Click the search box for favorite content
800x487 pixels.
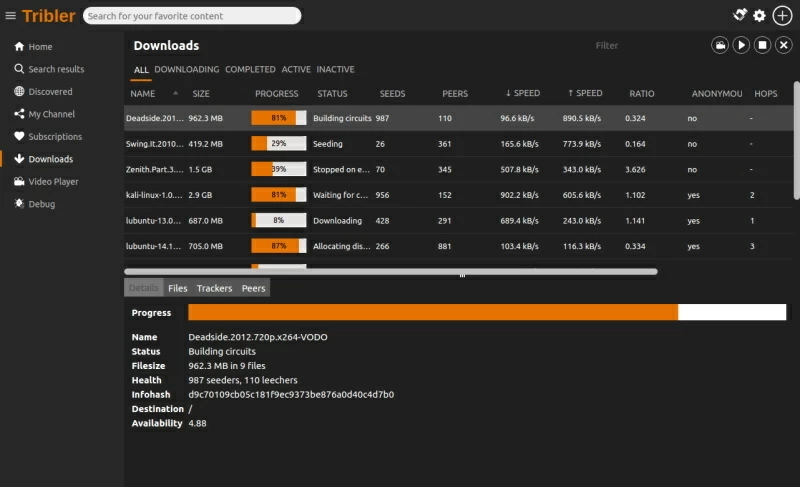pyautogui.click(x=192, y=16)
